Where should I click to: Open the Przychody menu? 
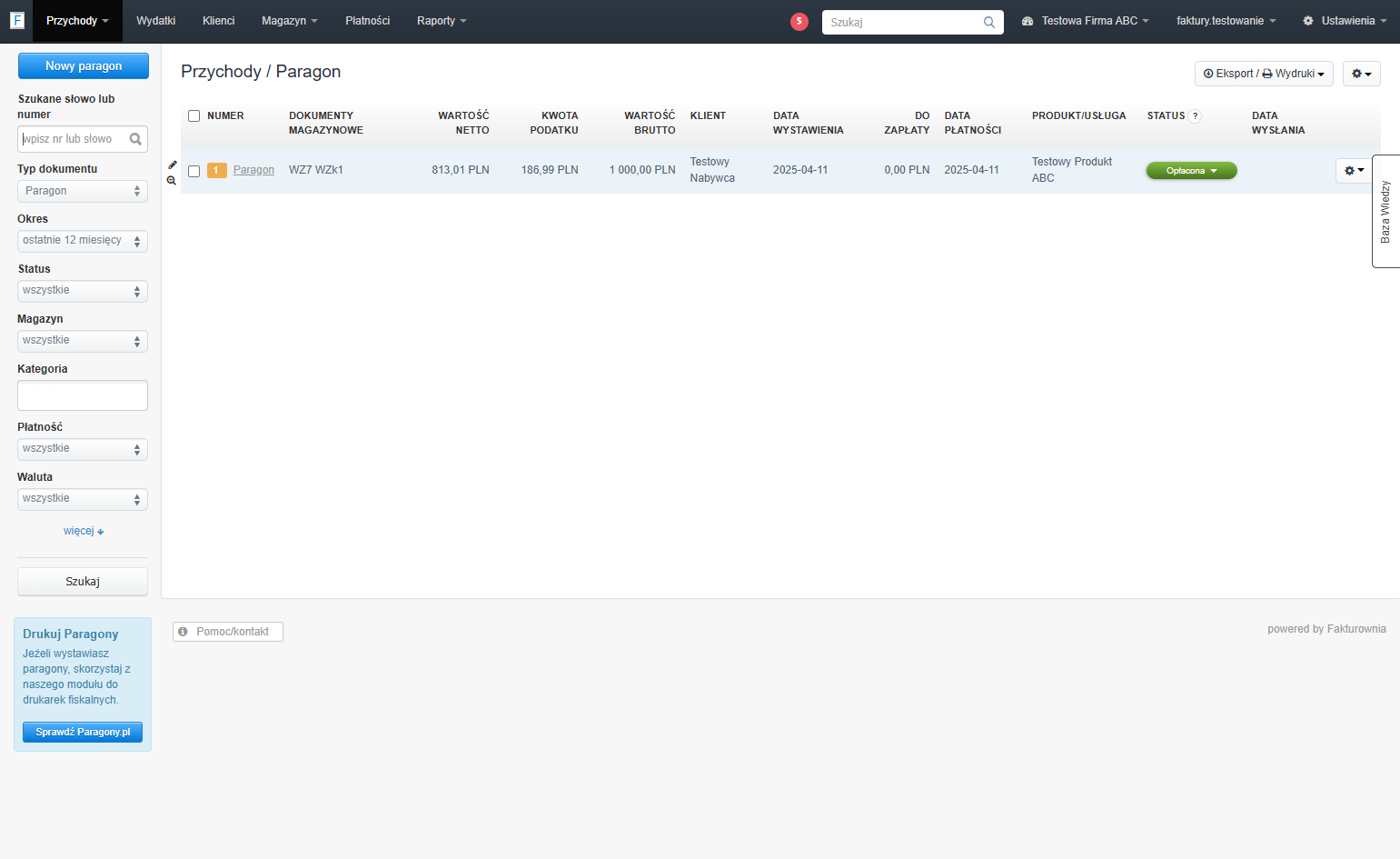(77, 21)
